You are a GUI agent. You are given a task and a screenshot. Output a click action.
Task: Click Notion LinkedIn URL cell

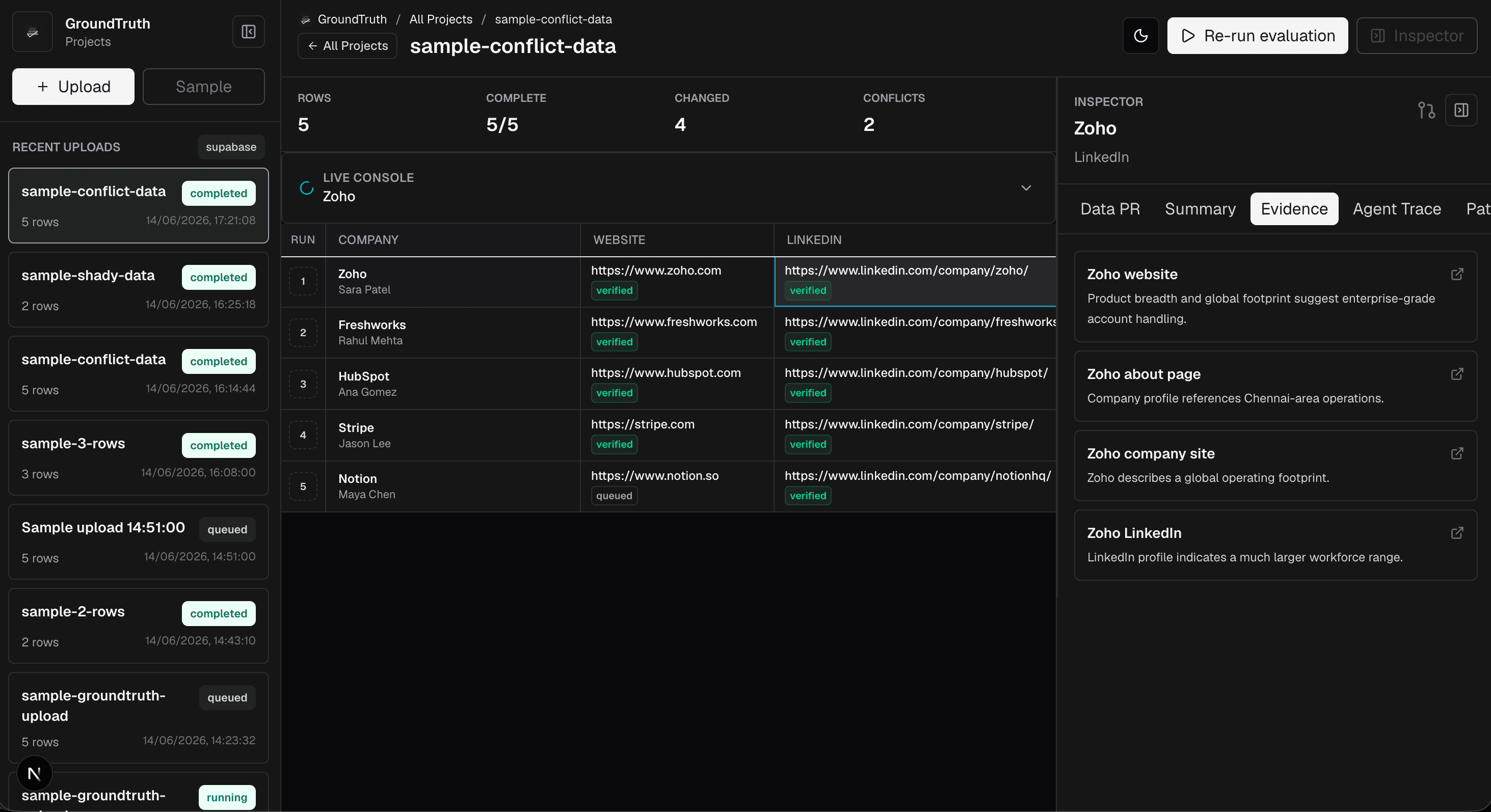coord(915,486)
